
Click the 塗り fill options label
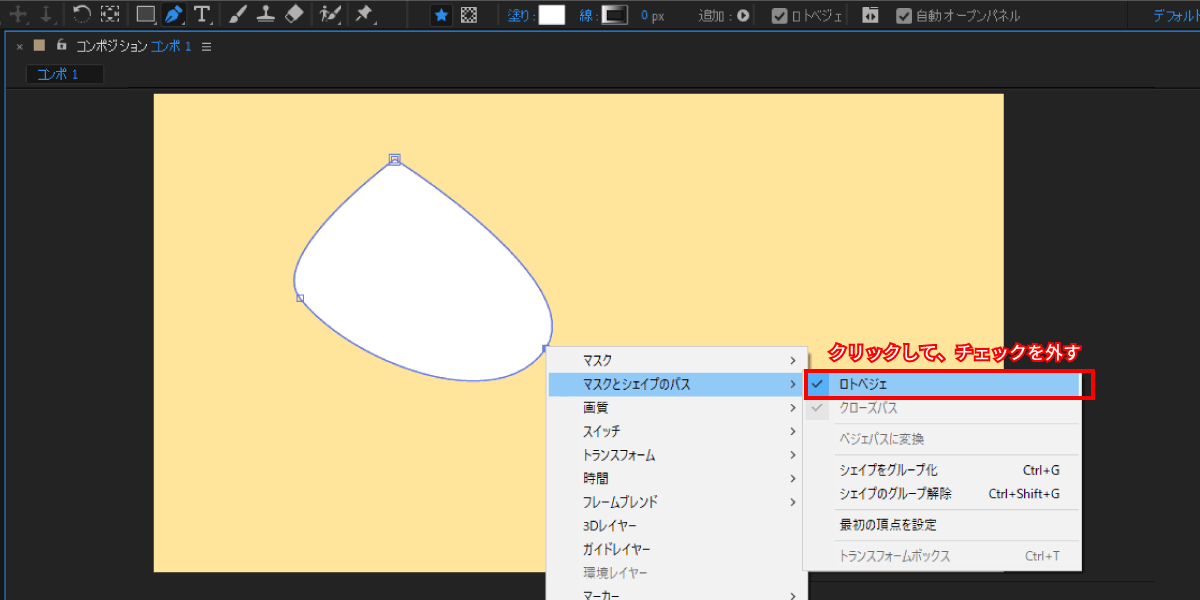tap(518, 16)
